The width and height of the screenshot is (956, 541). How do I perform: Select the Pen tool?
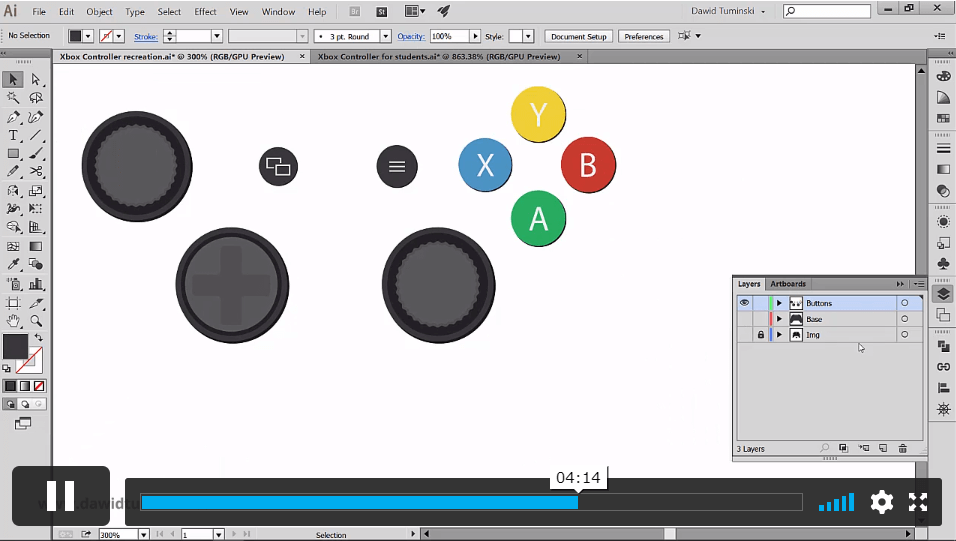click(x=13, y=116)
